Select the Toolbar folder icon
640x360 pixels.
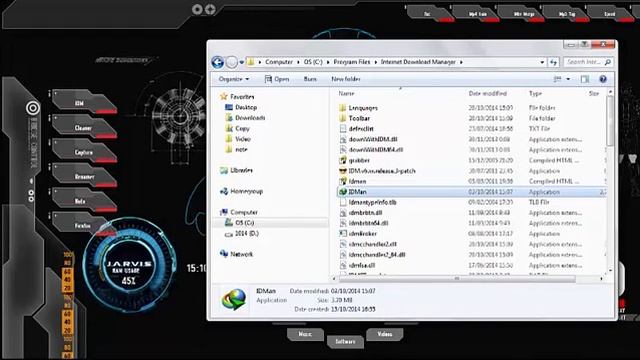343,118
